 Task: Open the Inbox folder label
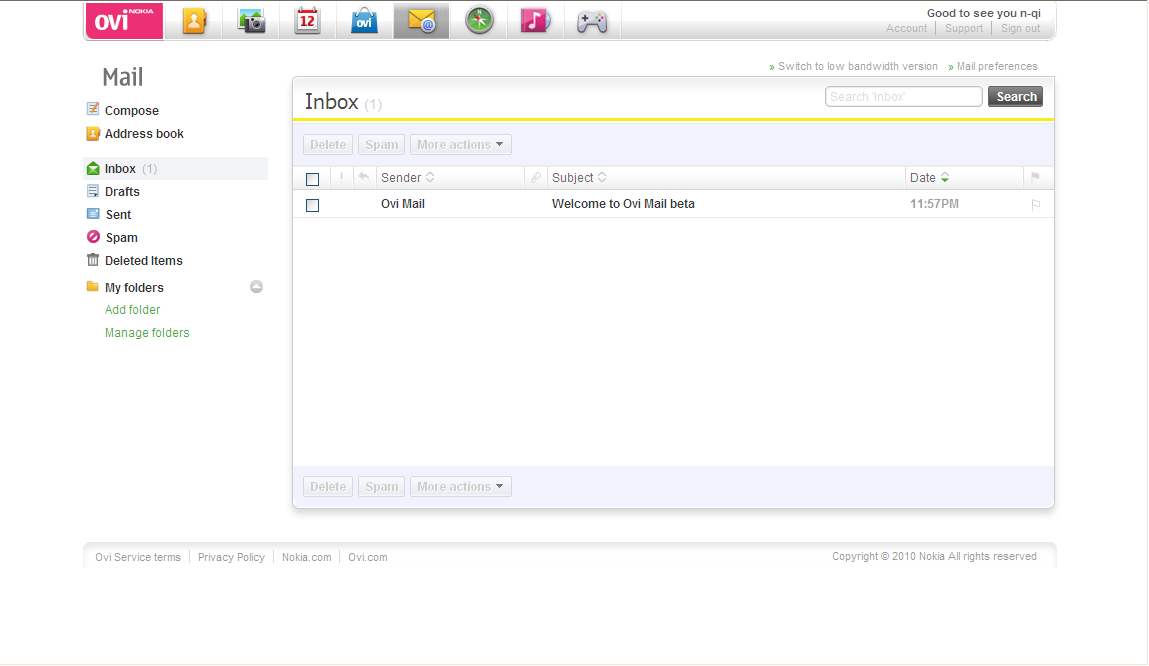click(x=120, y=169)
